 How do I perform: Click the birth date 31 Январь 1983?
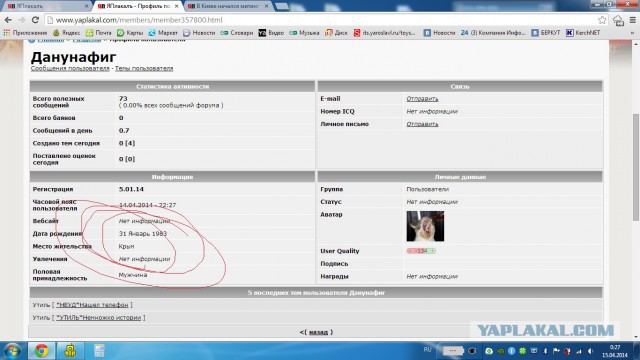[x=142, y=234]
